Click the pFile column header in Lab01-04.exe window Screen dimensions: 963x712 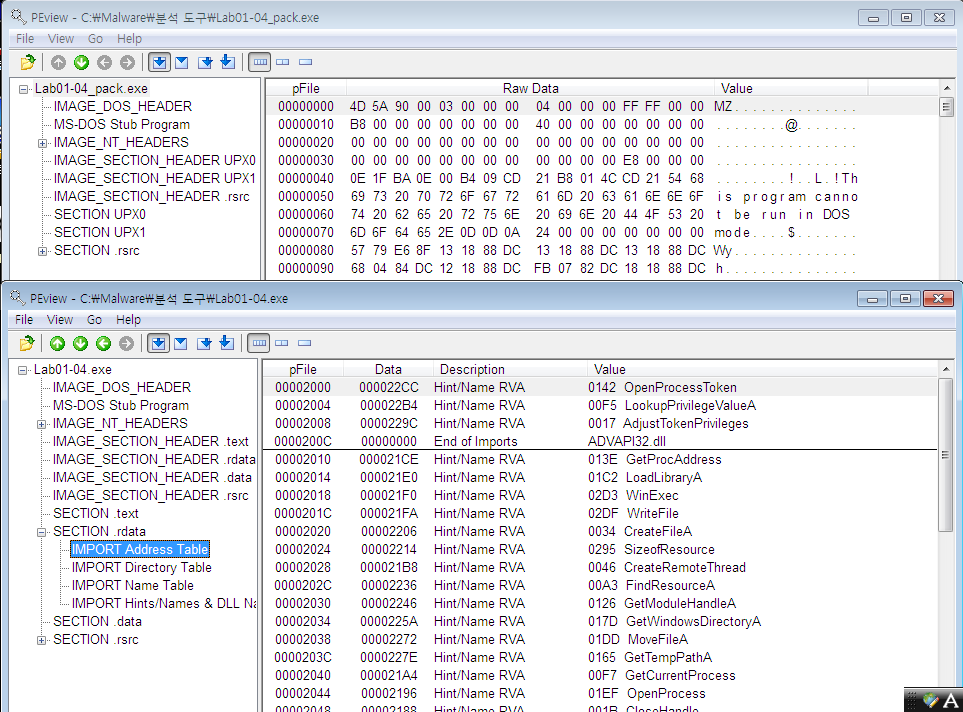[x=303, y=369]
